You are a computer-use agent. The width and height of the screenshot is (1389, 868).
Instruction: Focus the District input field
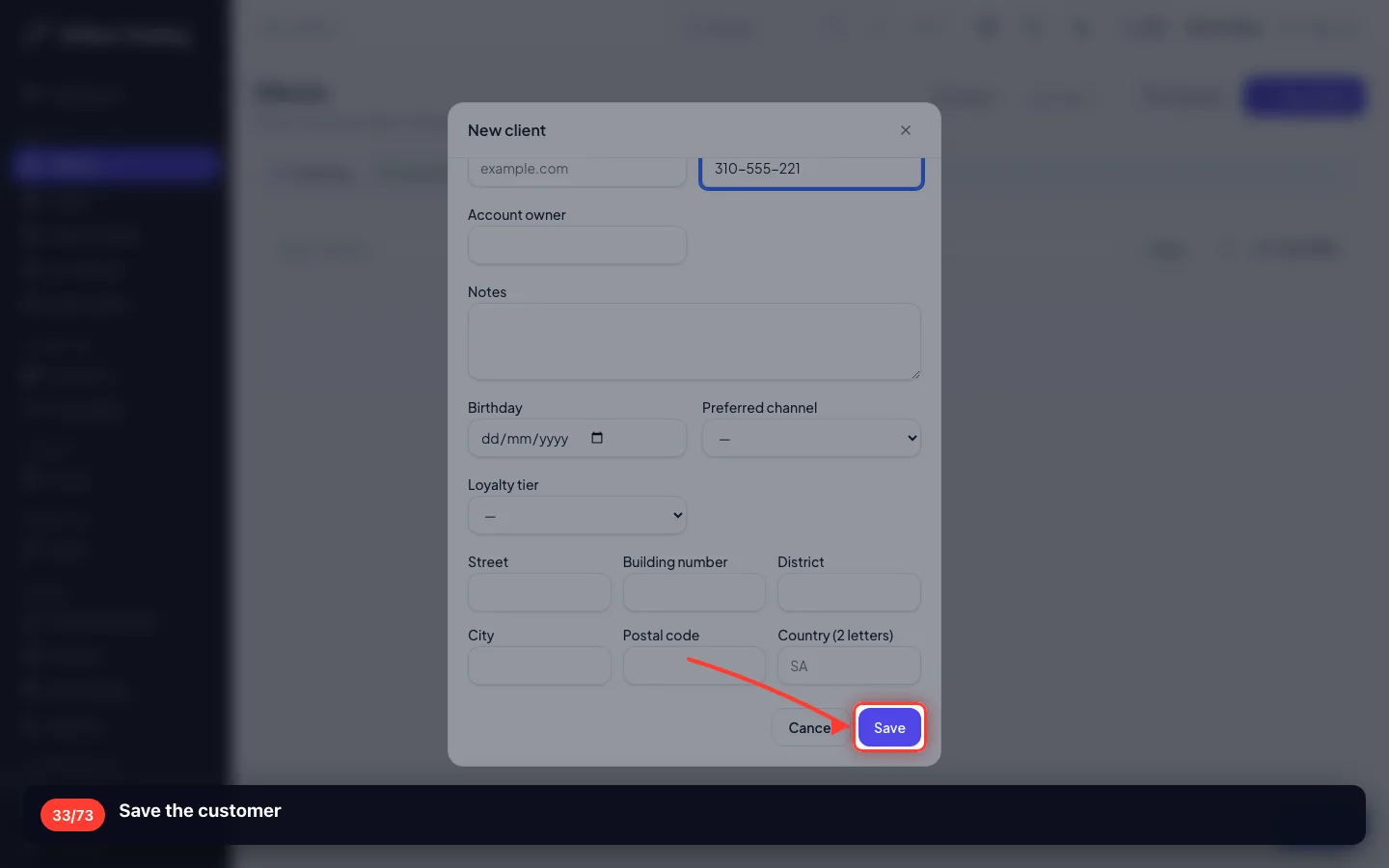click(x=849, y=592)
